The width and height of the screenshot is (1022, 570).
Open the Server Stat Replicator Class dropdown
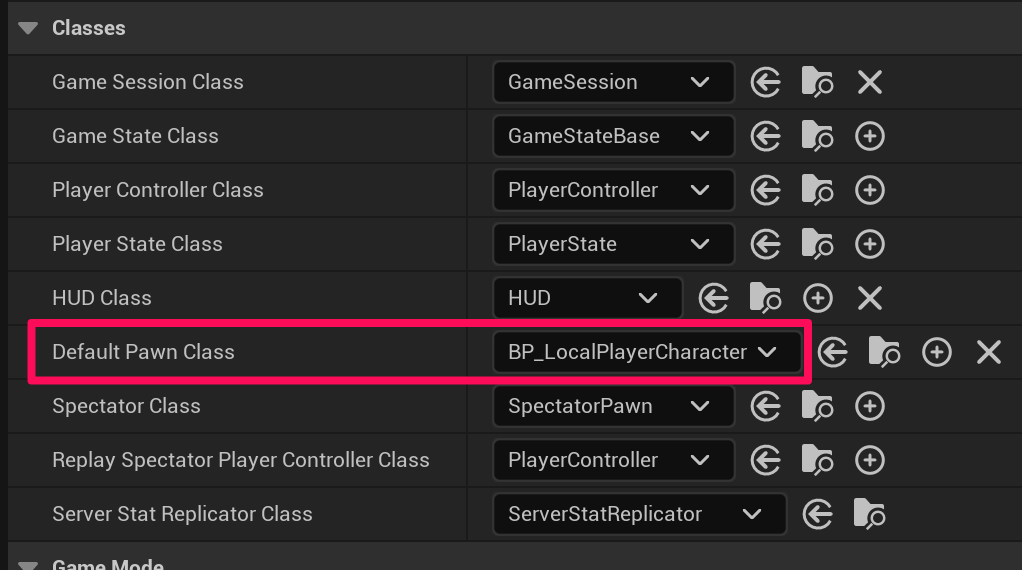point(639,514)
